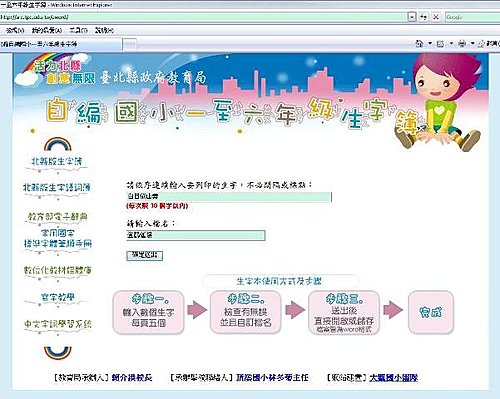Click the 大觀國小團隊 link at page bottom

coord(393,378)
